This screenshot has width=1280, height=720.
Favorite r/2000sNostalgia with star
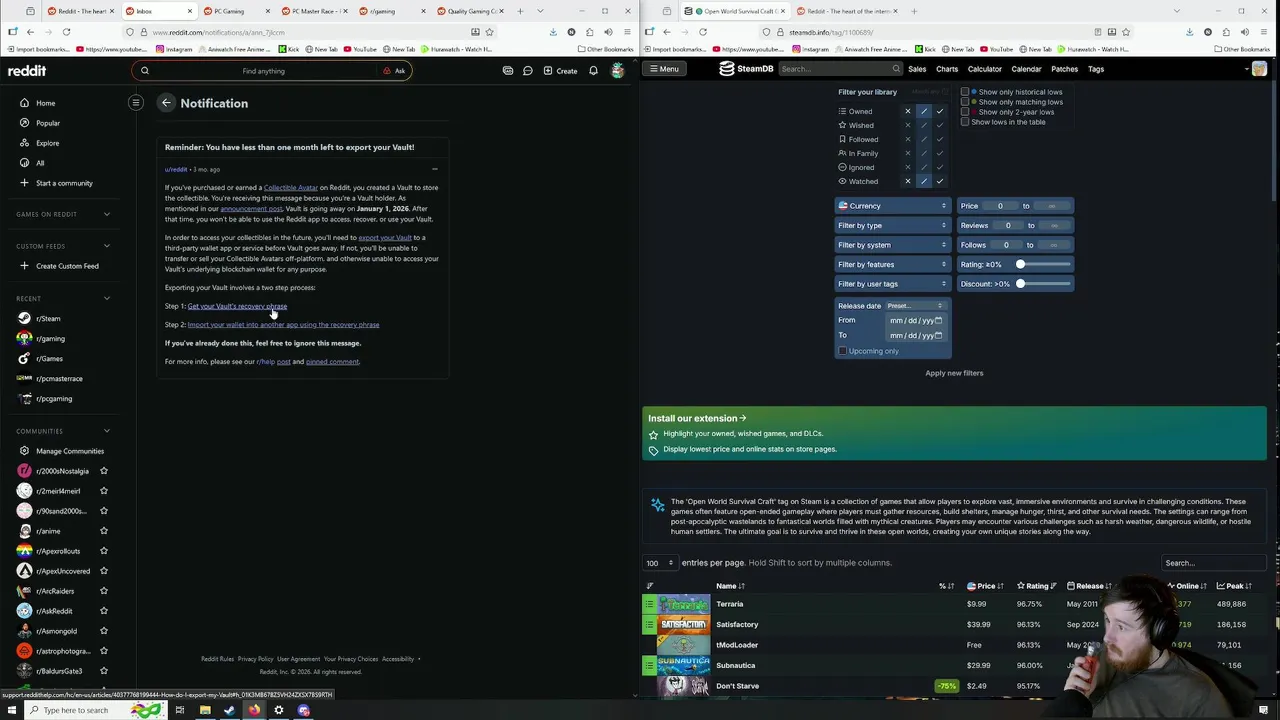coord(103,471)
